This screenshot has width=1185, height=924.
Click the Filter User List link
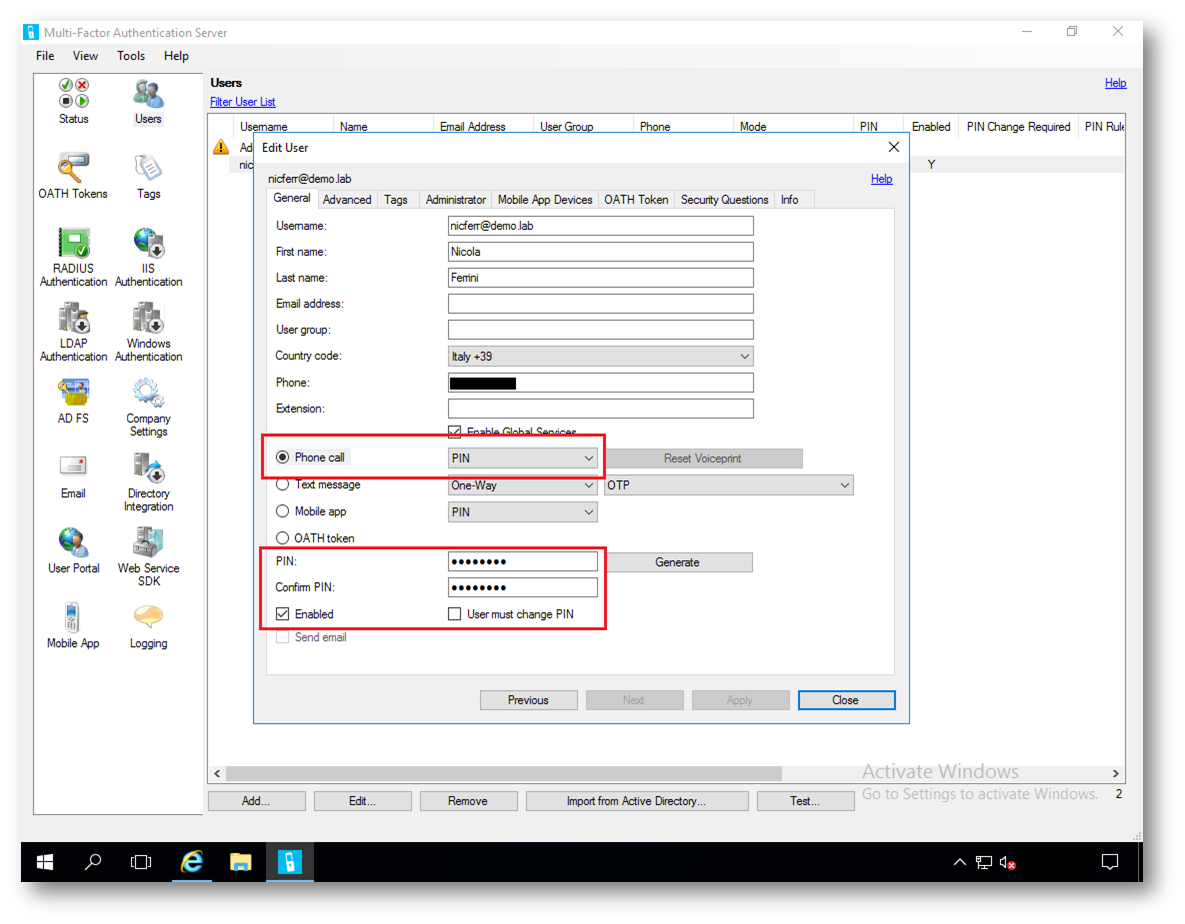pos(243,102)
